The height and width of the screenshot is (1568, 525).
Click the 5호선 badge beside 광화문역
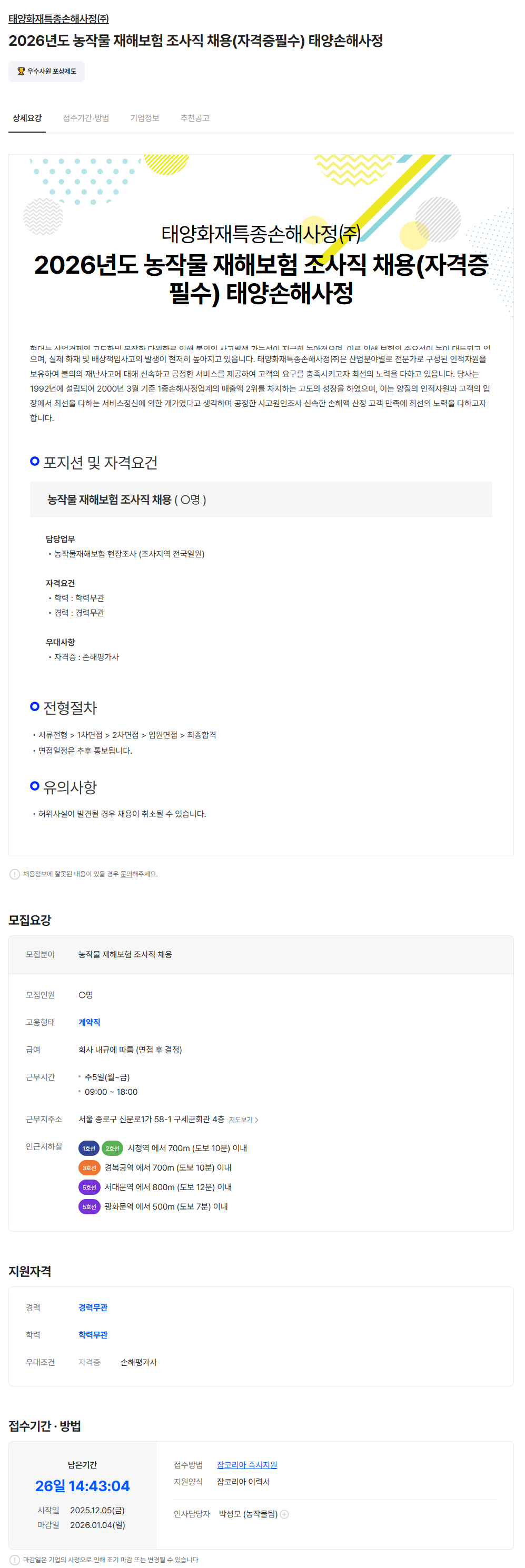point(89,1206)
